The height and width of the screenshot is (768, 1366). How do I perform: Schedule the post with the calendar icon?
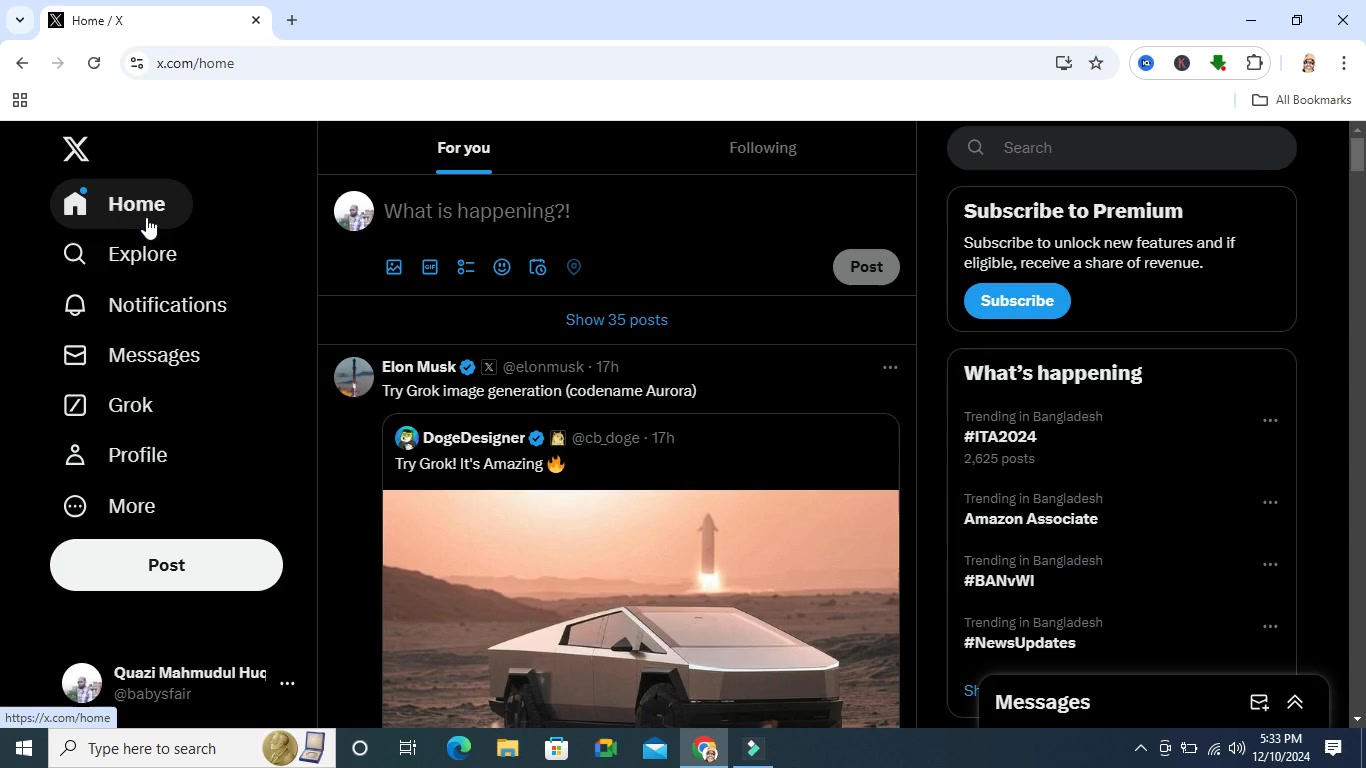538,267
